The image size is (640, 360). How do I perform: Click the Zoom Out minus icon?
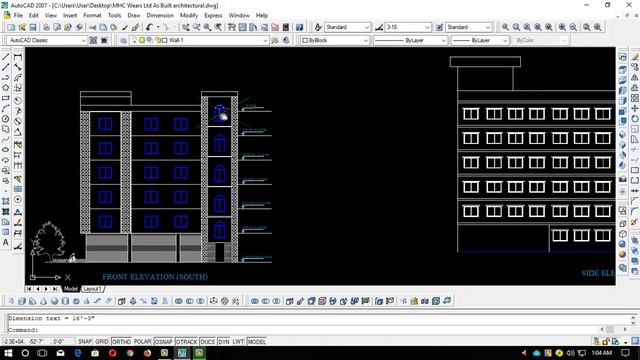573,27
